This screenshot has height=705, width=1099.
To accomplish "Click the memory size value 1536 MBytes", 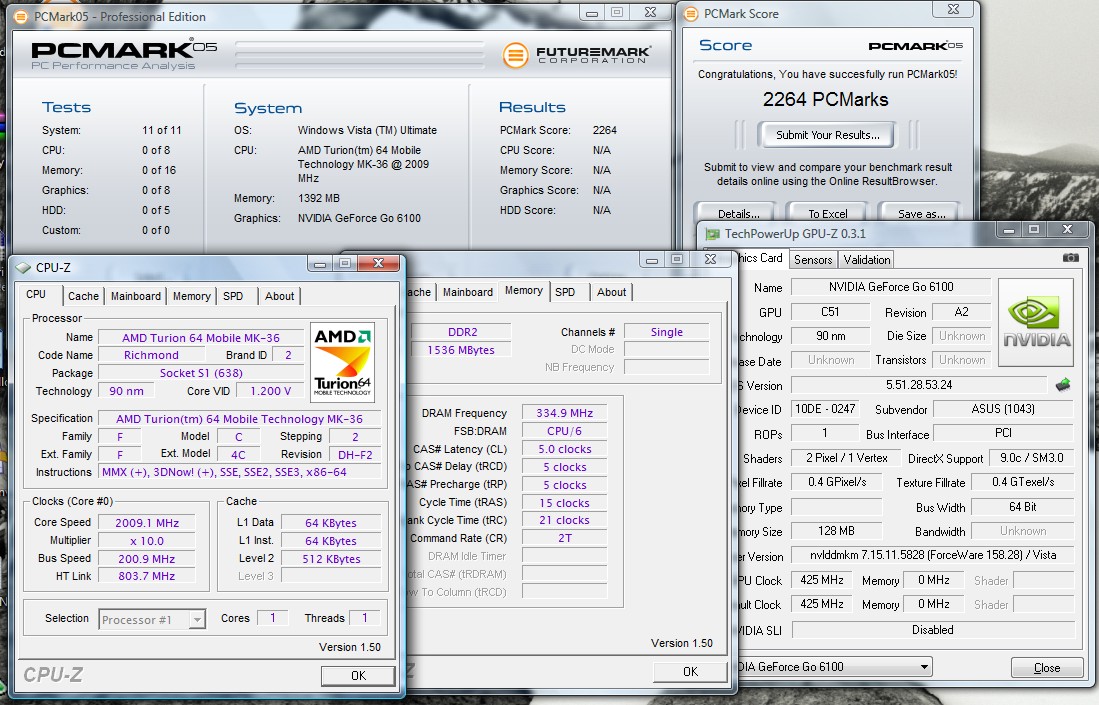I will [460, 350].
